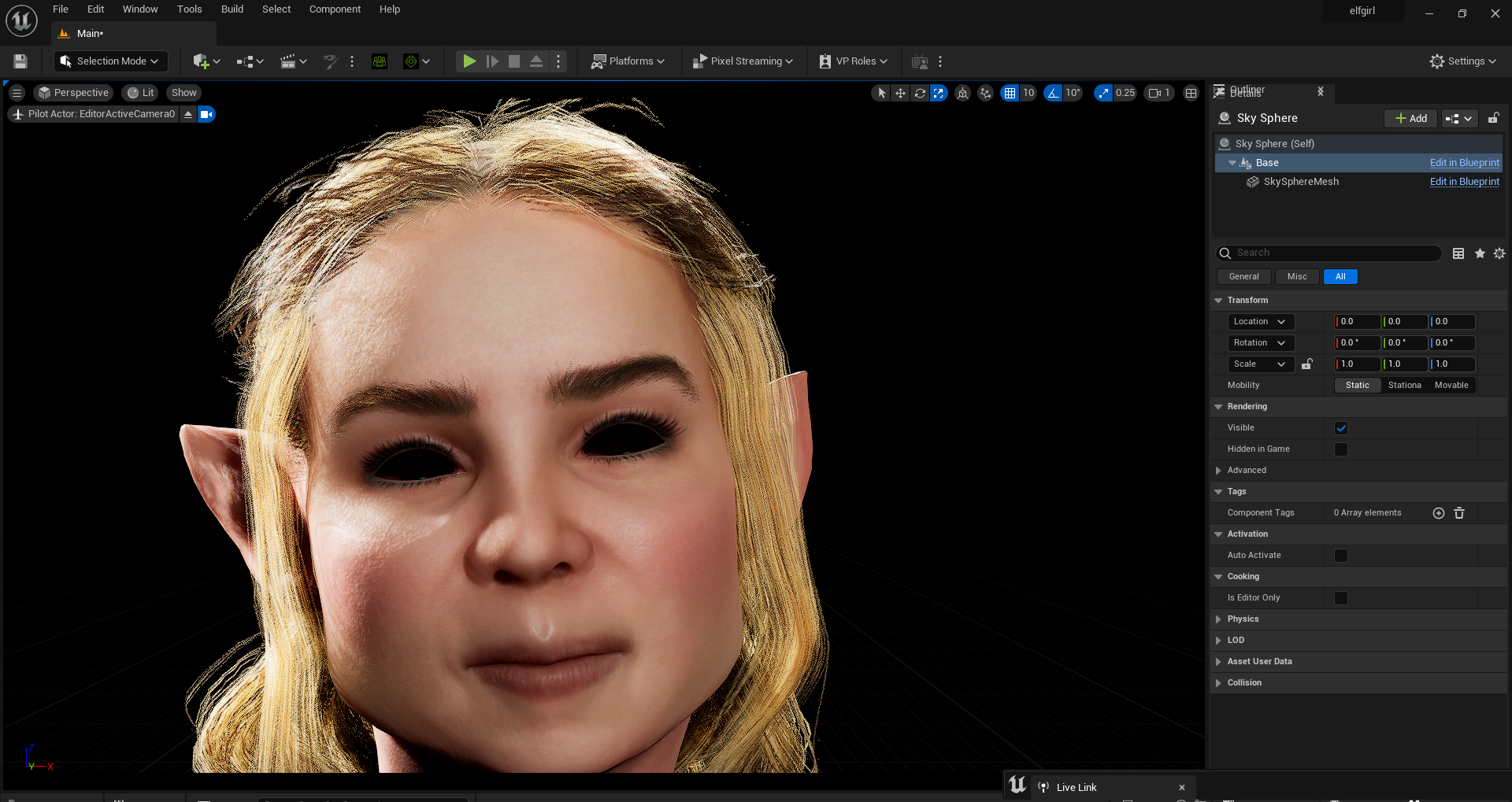Open the Blueprints toolbar menu
1512x802 pixels.
click(x=250, y=61)
